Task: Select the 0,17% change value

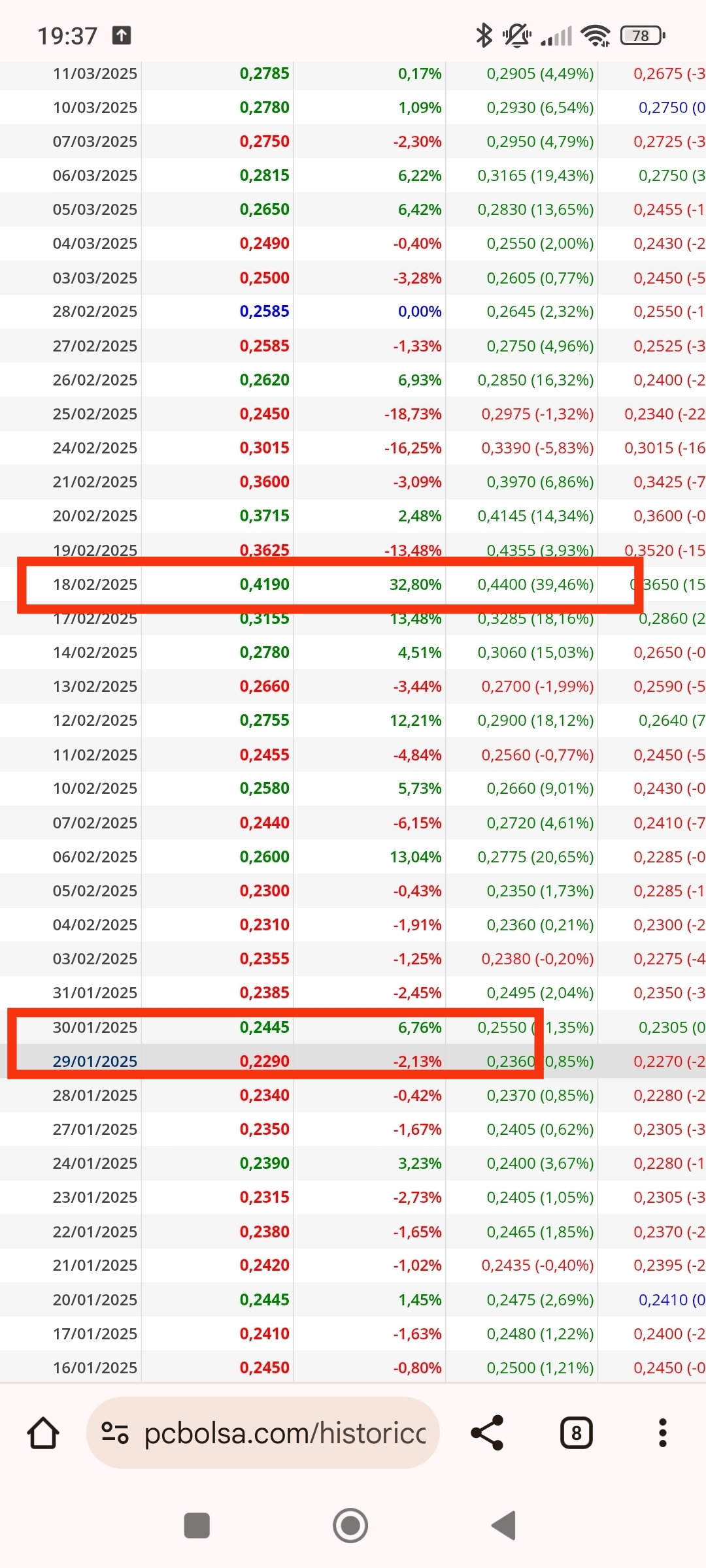Action: pos(420,73)
